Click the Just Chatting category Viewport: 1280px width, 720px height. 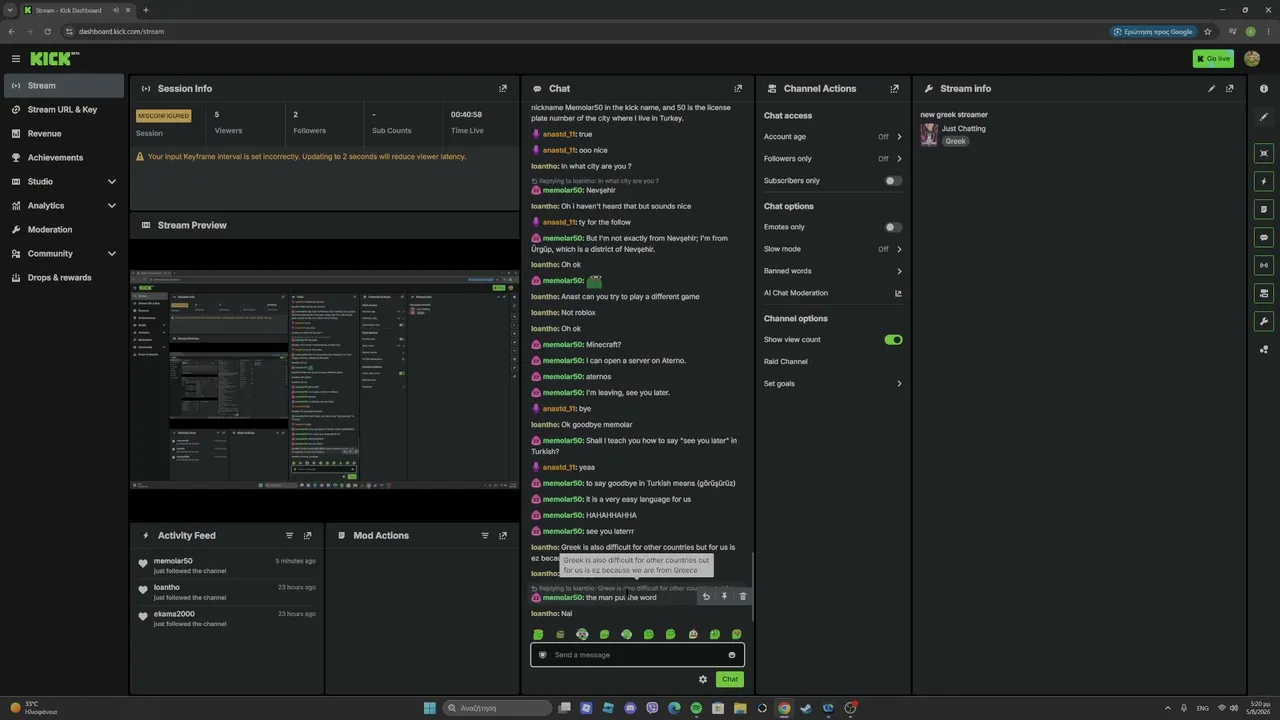coord(963,129)
